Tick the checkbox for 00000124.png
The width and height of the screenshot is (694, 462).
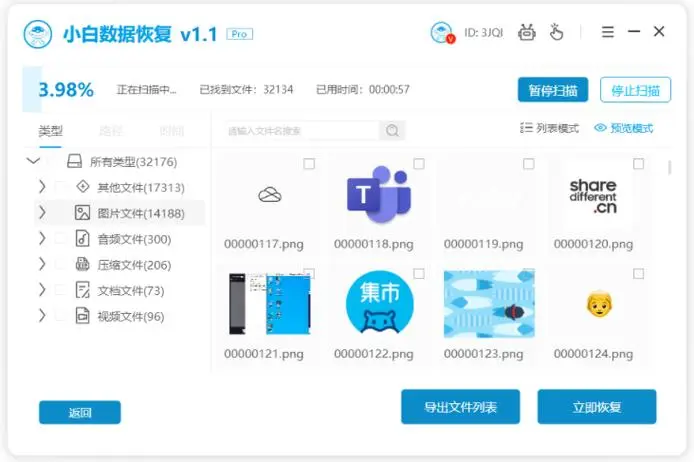tap(638, 274)
